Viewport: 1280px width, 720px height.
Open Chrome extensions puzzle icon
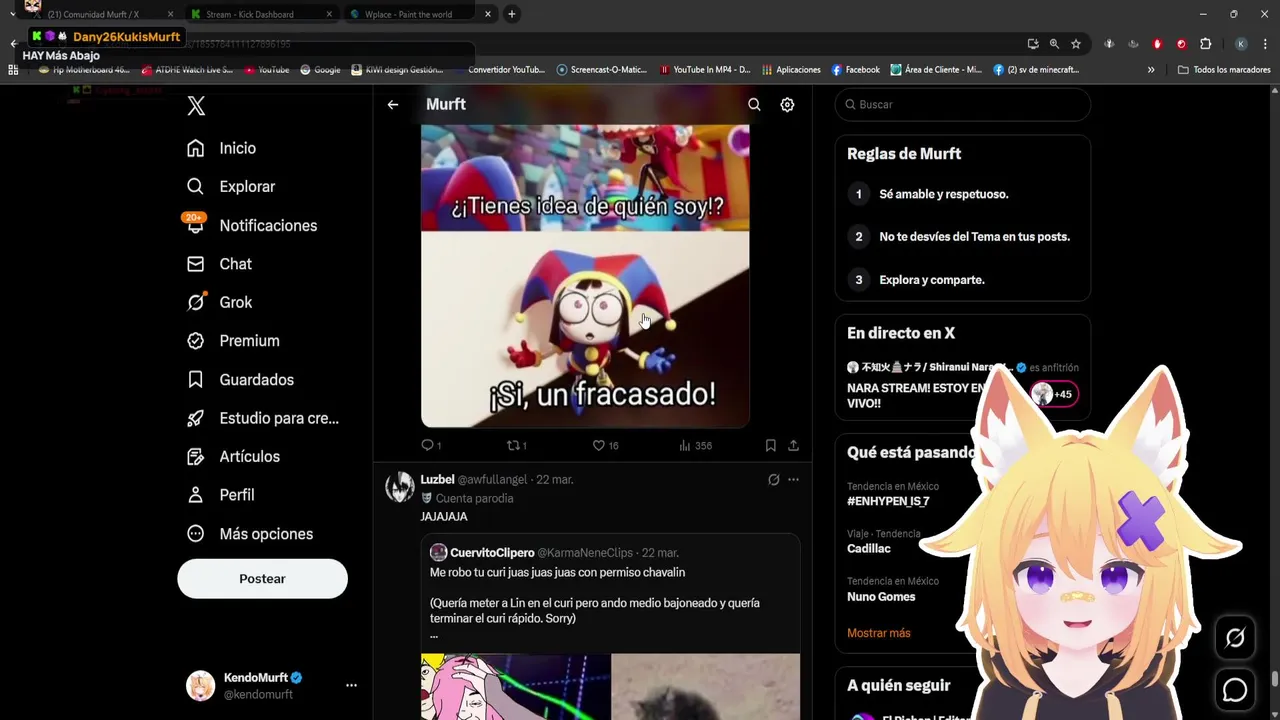point(1205,44)
